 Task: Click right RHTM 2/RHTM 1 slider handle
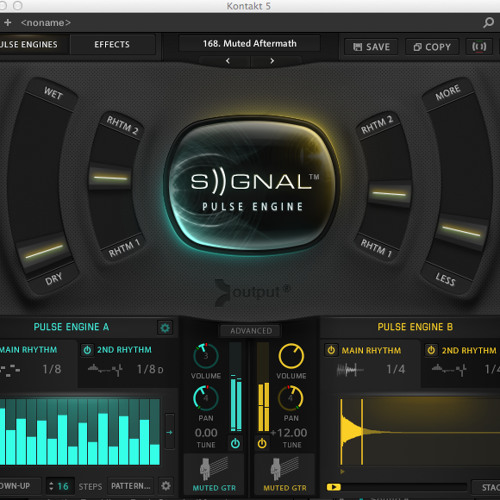coord(389,193)
